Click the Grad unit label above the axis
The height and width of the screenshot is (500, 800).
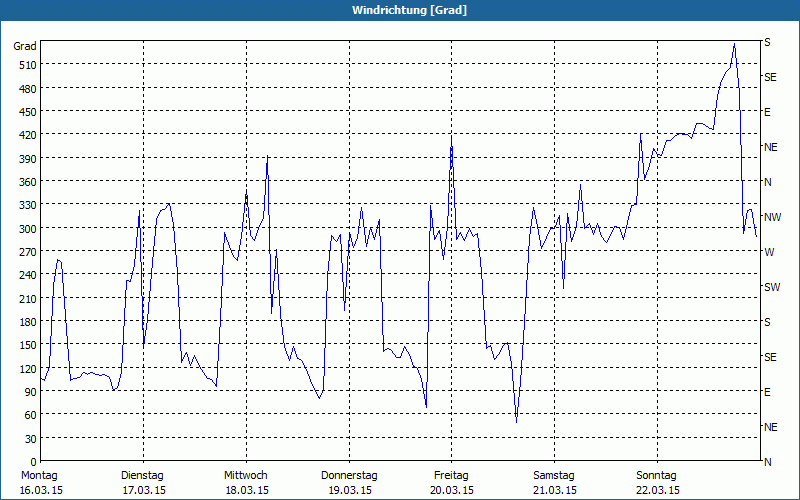pyautogui.click(x=25, y=46)
